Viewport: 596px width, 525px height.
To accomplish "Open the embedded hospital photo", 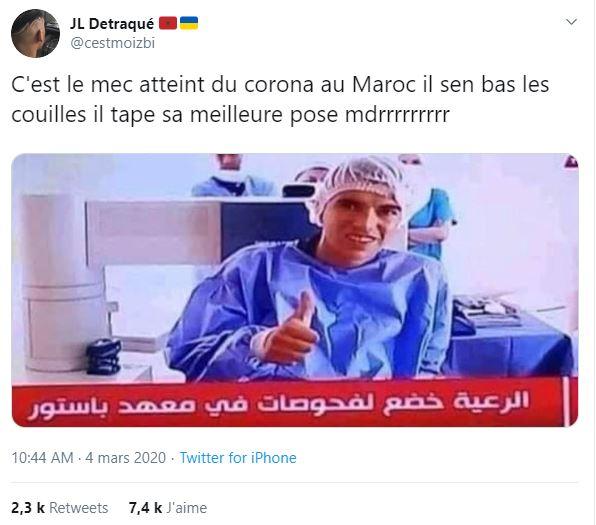I will (295, 290).
